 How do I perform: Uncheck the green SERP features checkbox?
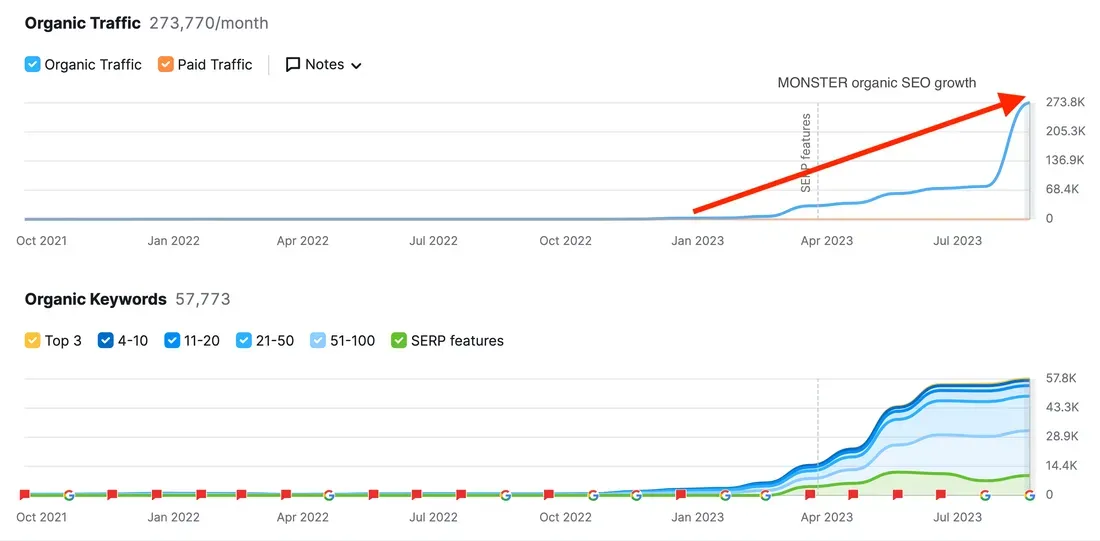tap(398, 341)
